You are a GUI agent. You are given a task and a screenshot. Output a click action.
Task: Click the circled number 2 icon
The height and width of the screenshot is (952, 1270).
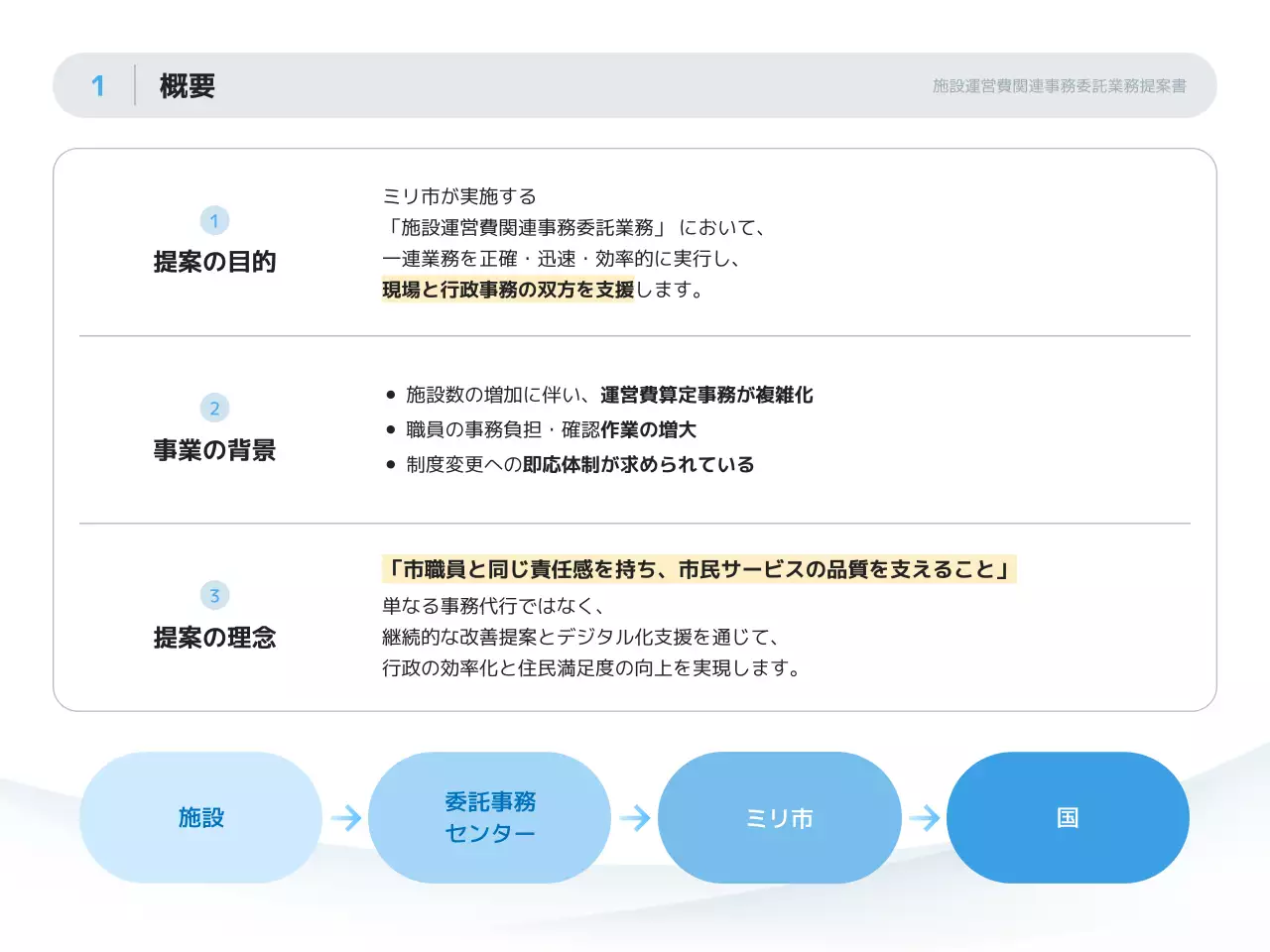[x=213, y=407]
